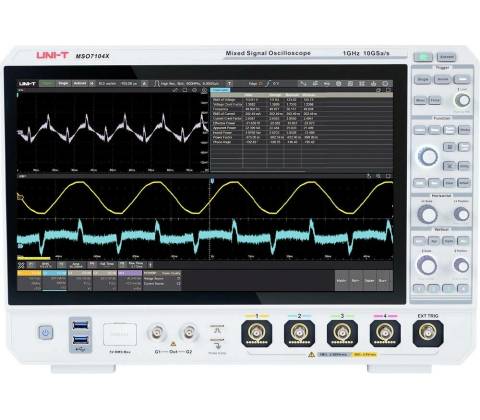Check the Voltage Source checkbox
Image resolution: width=480 pixels, height=420 pixels.
pos(178,279)
